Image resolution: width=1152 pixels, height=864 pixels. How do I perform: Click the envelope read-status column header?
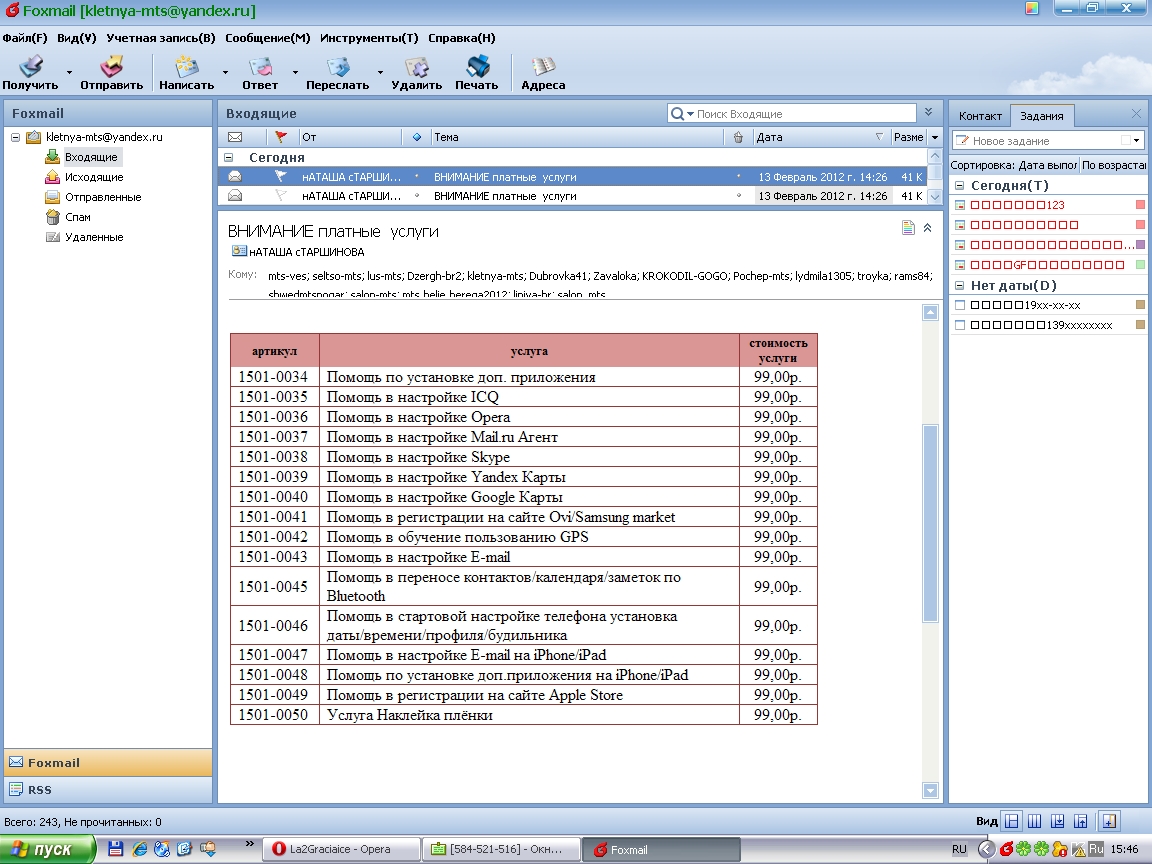pyautogui.click(x=235, y=137)
